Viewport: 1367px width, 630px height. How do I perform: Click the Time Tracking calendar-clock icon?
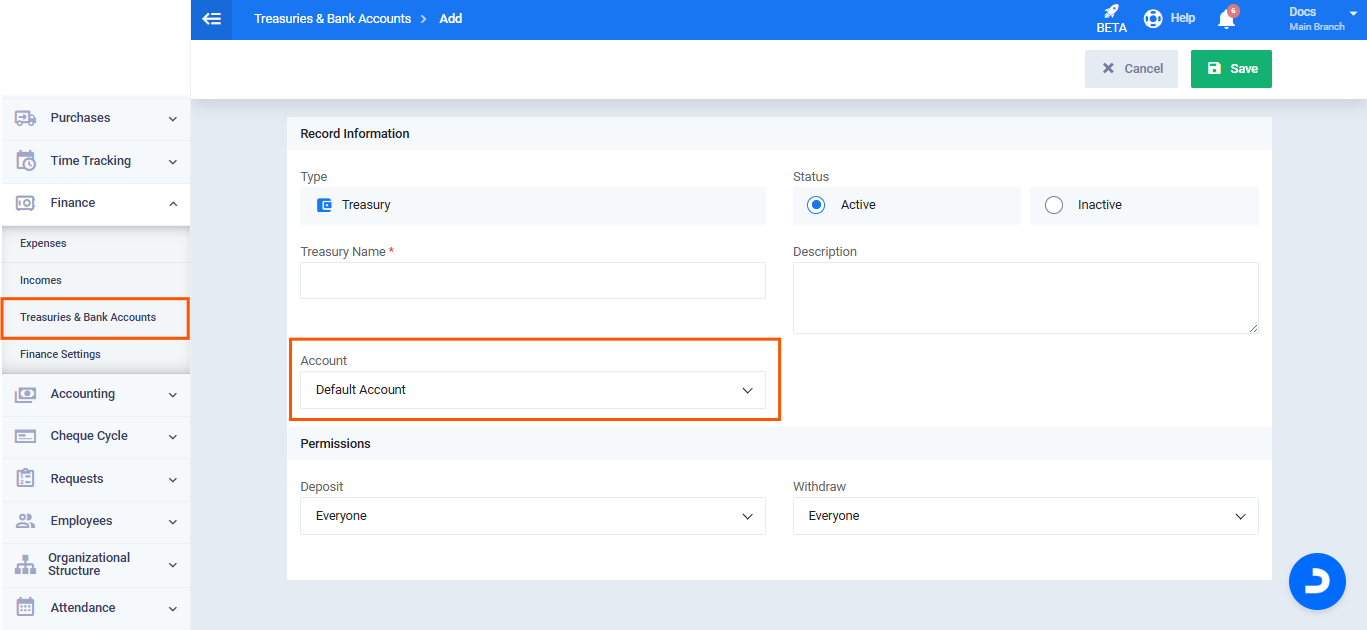(x=26, y=161)
